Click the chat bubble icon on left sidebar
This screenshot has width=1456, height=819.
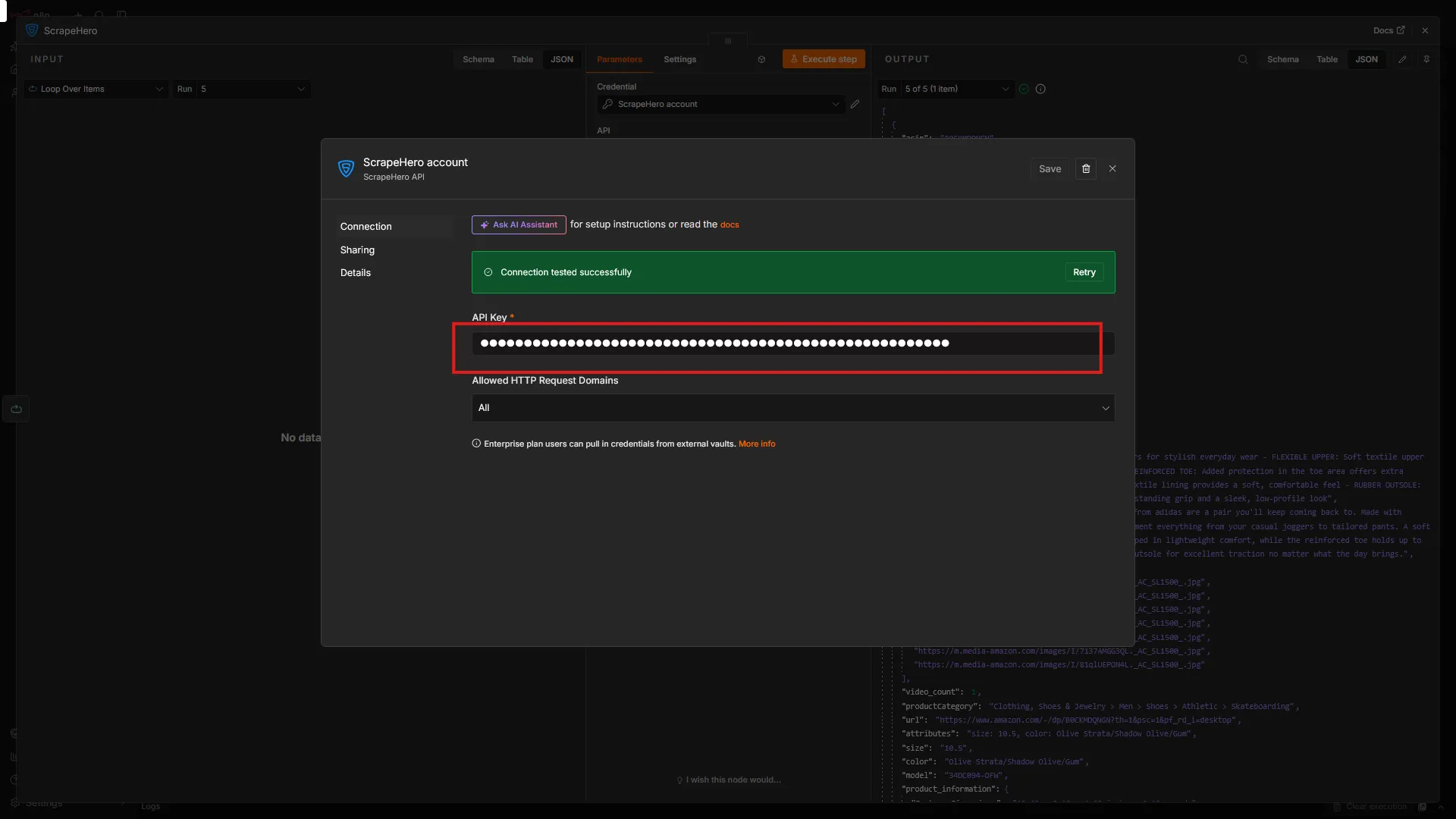(16, 409)
